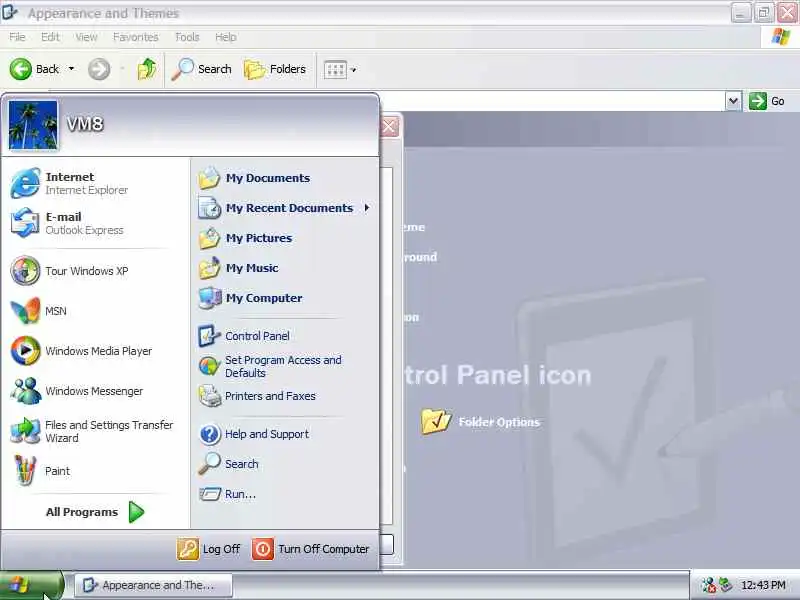This screenshot has width=800, height=600.
Task: Open the Help menu
Action: click(226, 37)
